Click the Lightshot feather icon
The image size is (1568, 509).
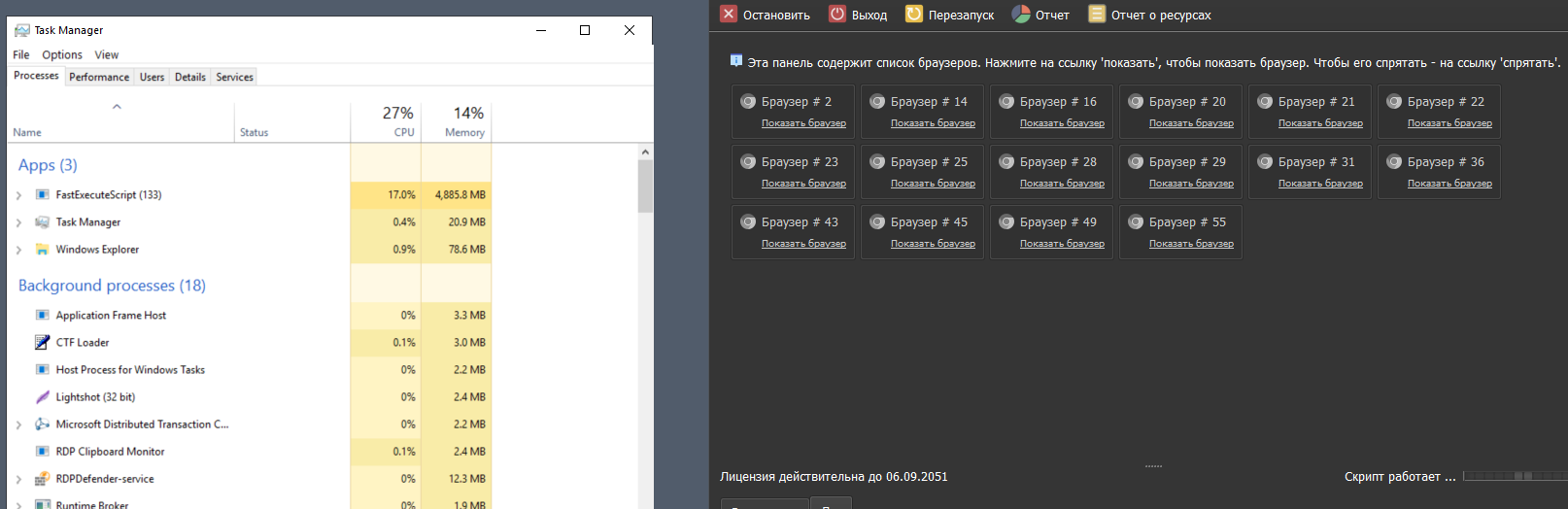pyautogui.click(x=42, y=397)
